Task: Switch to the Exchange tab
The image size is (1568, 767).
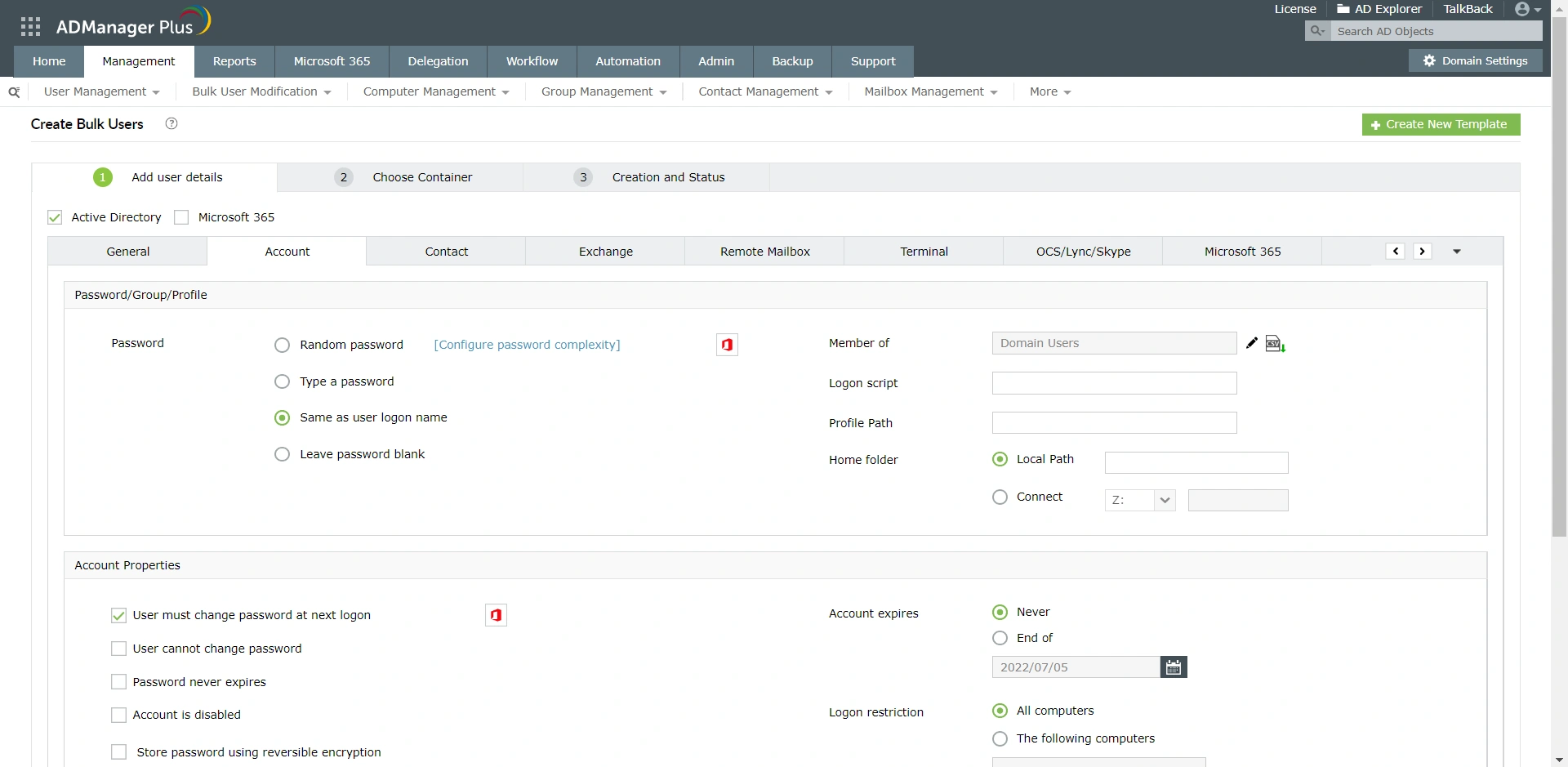Action: click(605, 251)
